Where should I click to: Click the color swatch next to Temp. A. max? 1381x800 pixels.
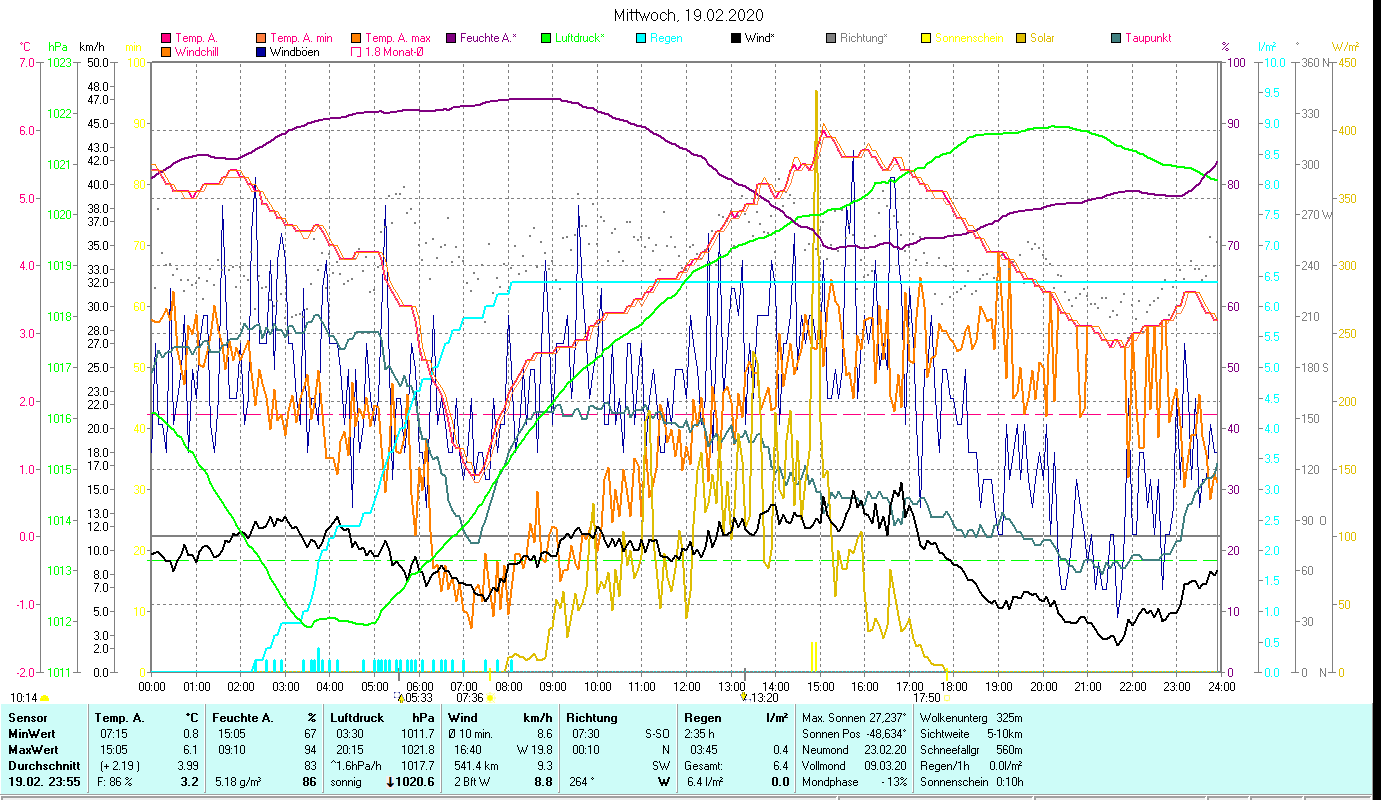[355, 38]
